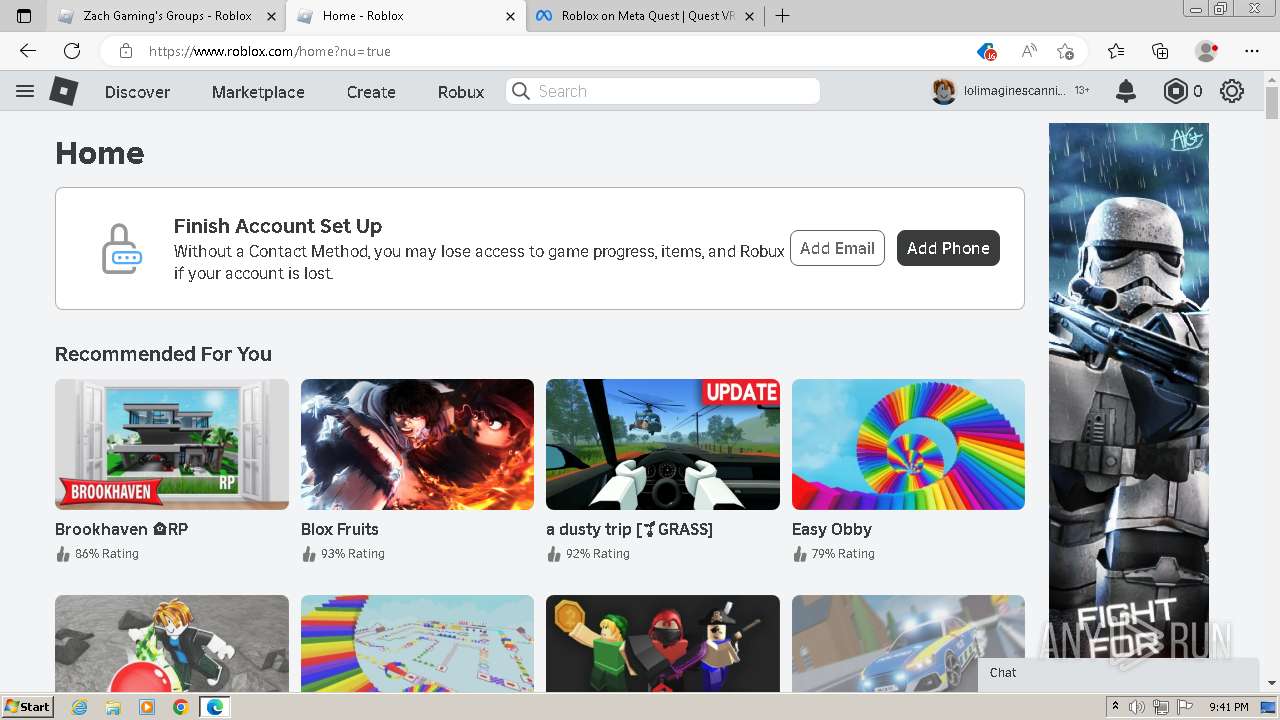Viewport: 1280px width, 720px height.
Task: Launch Chrome from the taskbar
Action: (x=180, y=707)
